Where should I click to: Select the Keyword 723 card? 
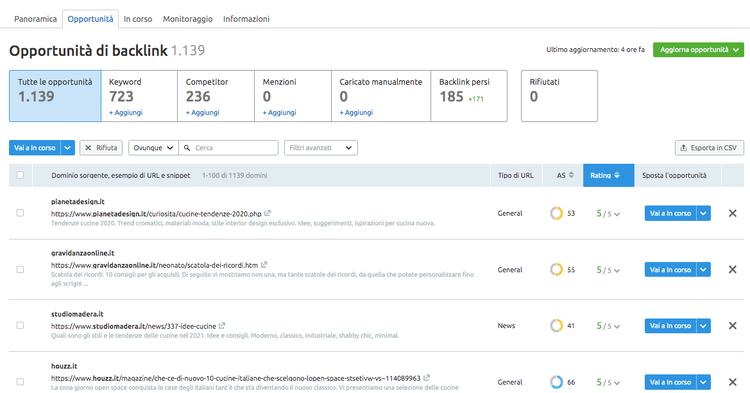coord(139,96)
